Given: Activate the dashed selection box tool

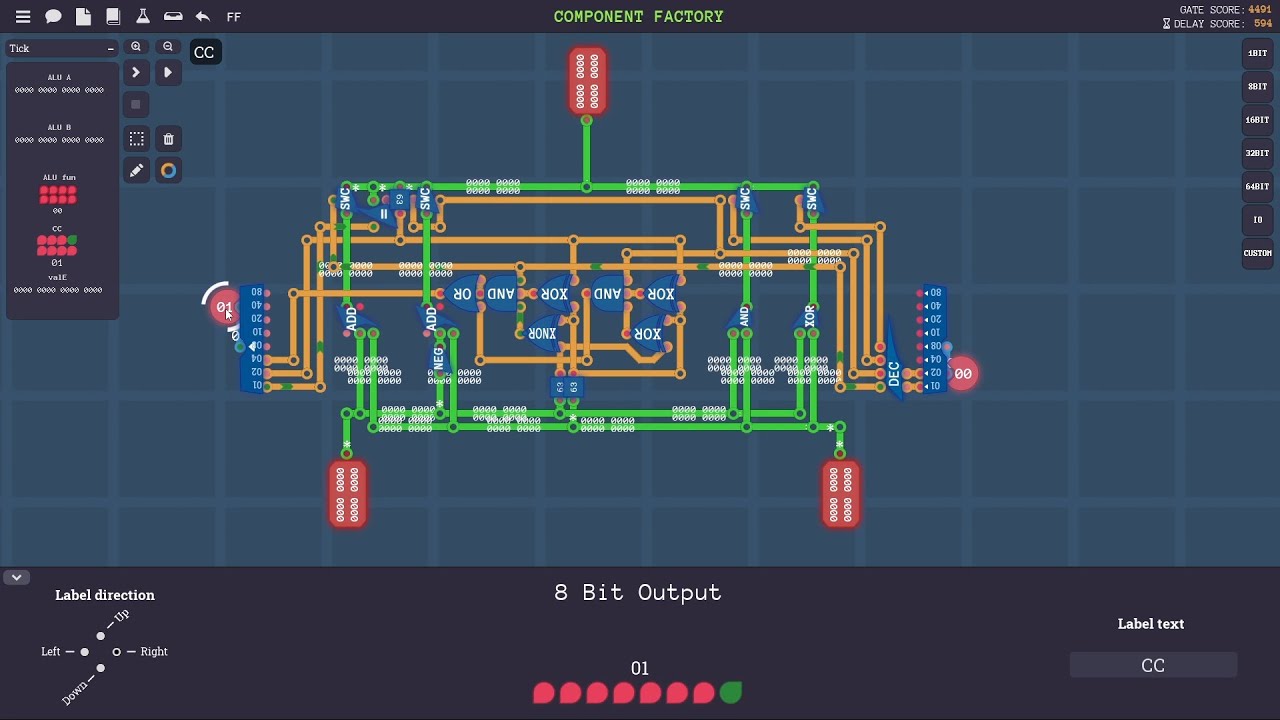Looking at the screenshot, I should point(136,139).
